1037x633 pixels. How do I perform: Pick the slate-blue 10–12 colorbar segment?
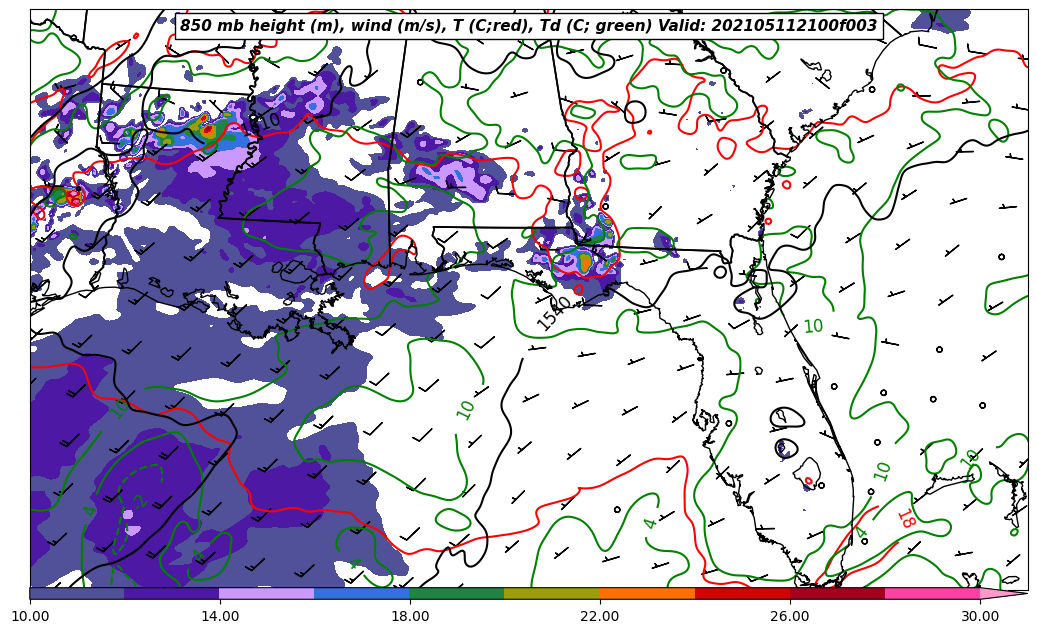(x=77, y=593)
